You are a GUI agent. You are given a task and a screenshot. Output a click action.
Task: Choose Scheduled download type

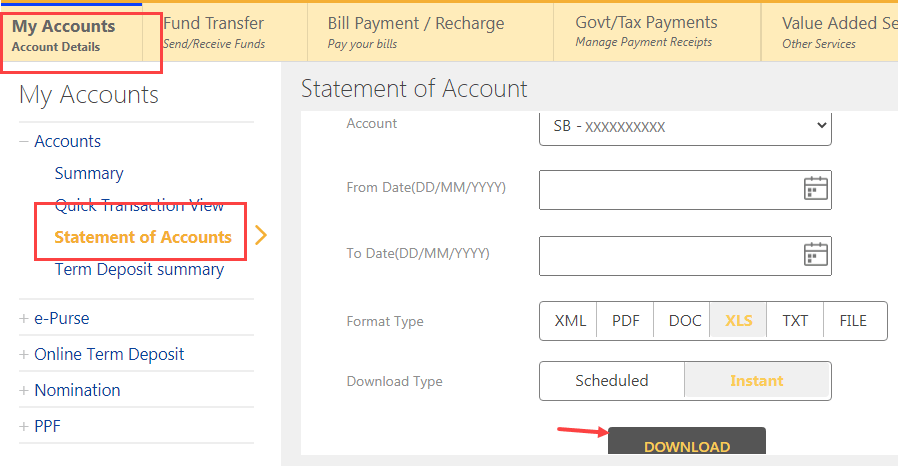pos(612,381)
